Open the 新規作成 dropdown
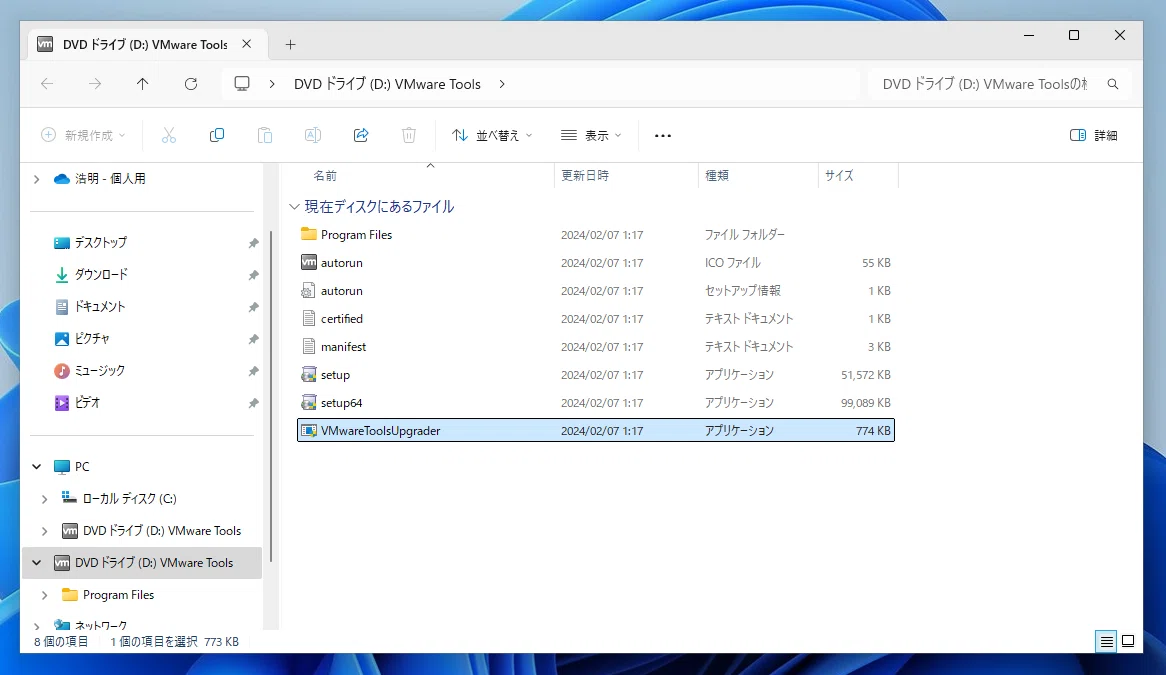 (83, 135)
